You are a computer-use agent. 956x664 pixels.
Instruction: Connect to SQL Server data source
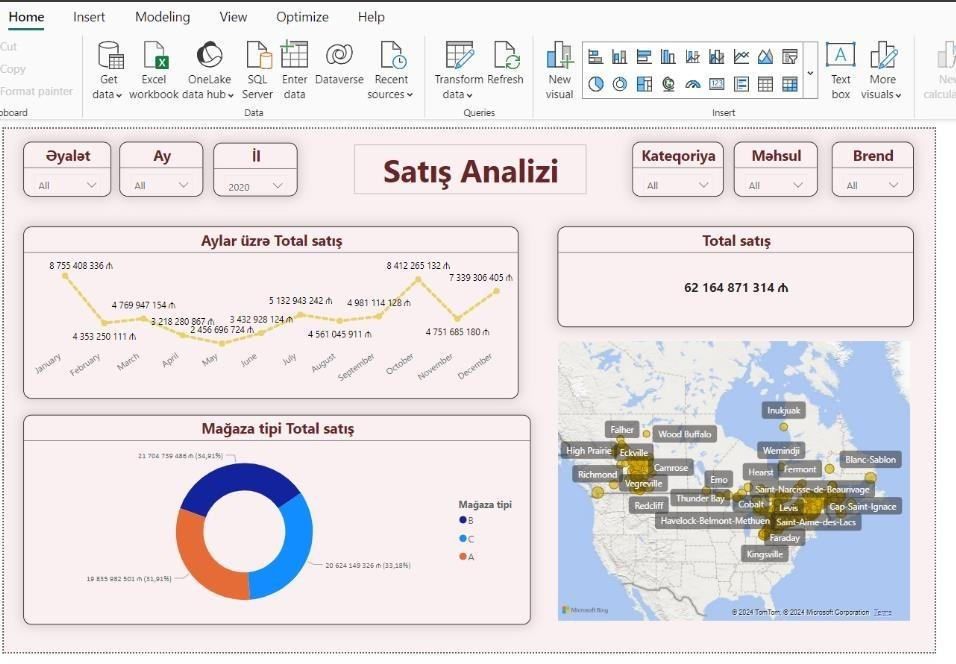(x=257, y=70)
